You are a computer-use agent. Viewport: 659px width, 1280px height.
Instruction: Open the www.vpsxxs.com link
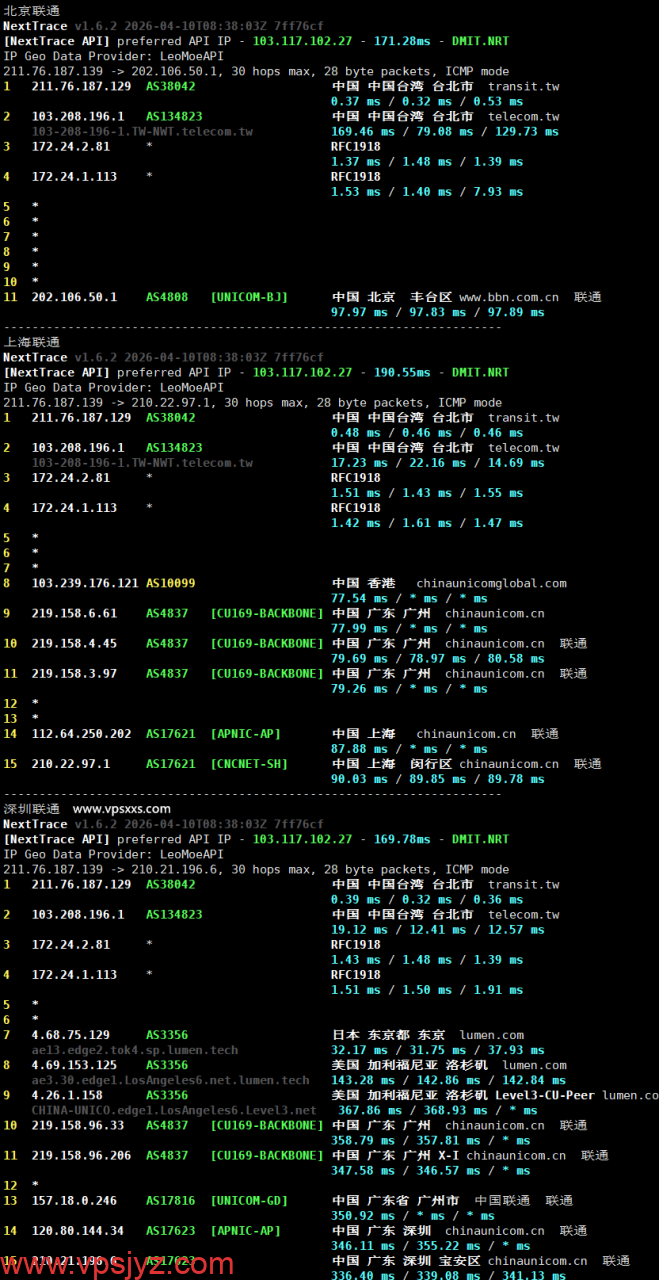[121, 809]
